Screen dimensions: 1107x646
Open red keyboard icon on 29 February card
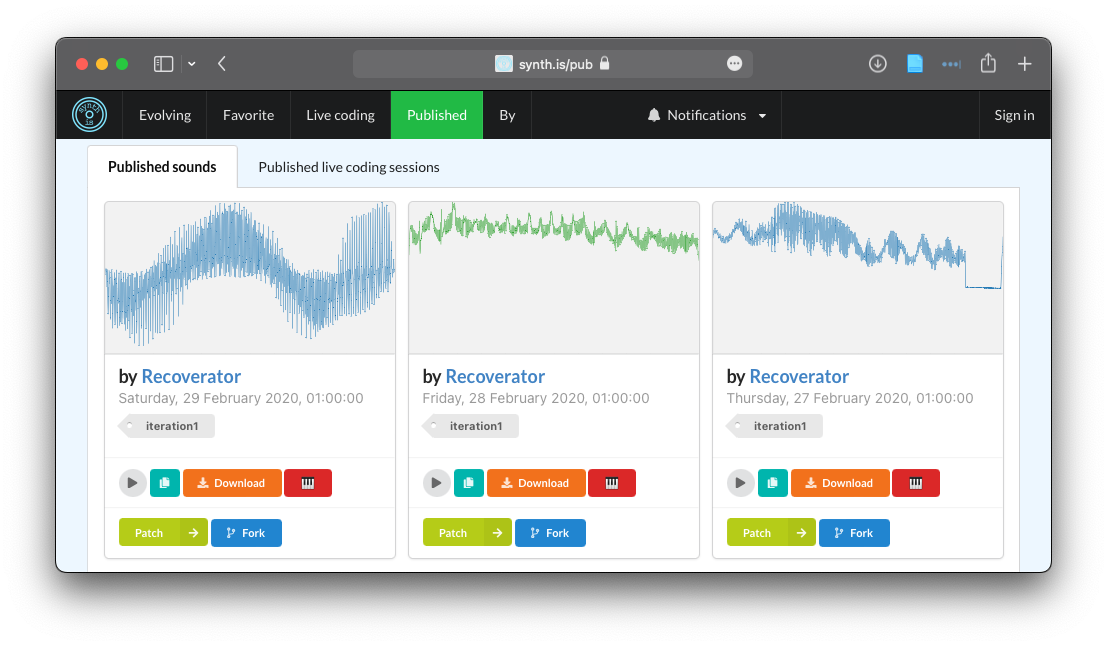(308, 483)
